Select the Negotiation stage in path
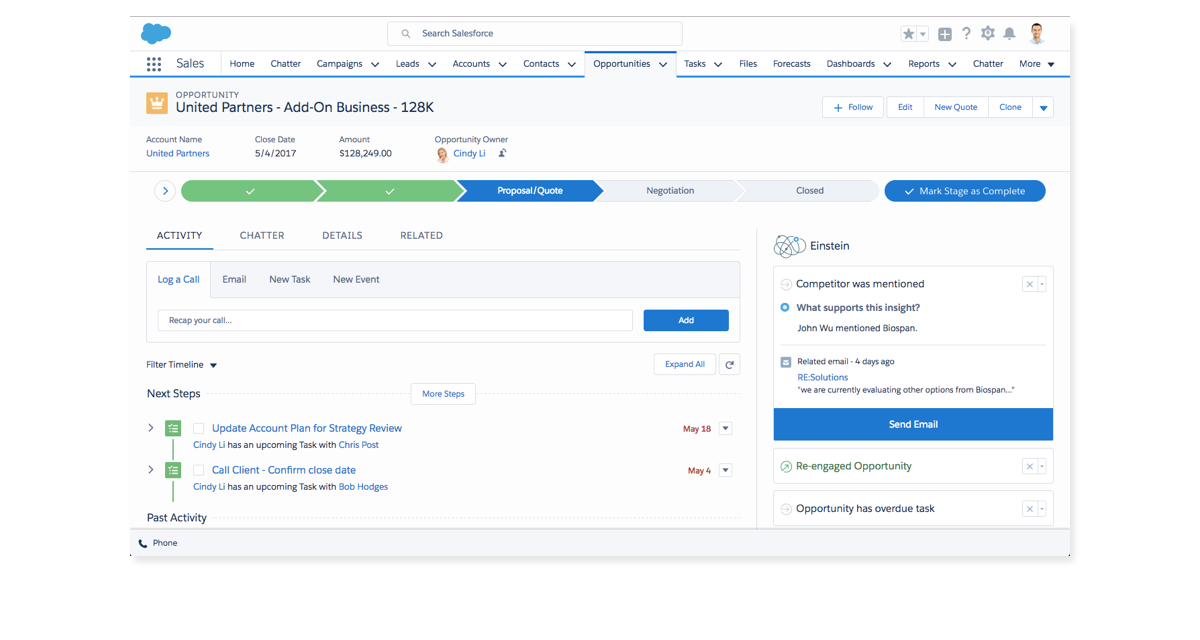The height and width of the screenshot is (640, 1200). [x=670, y=191]
